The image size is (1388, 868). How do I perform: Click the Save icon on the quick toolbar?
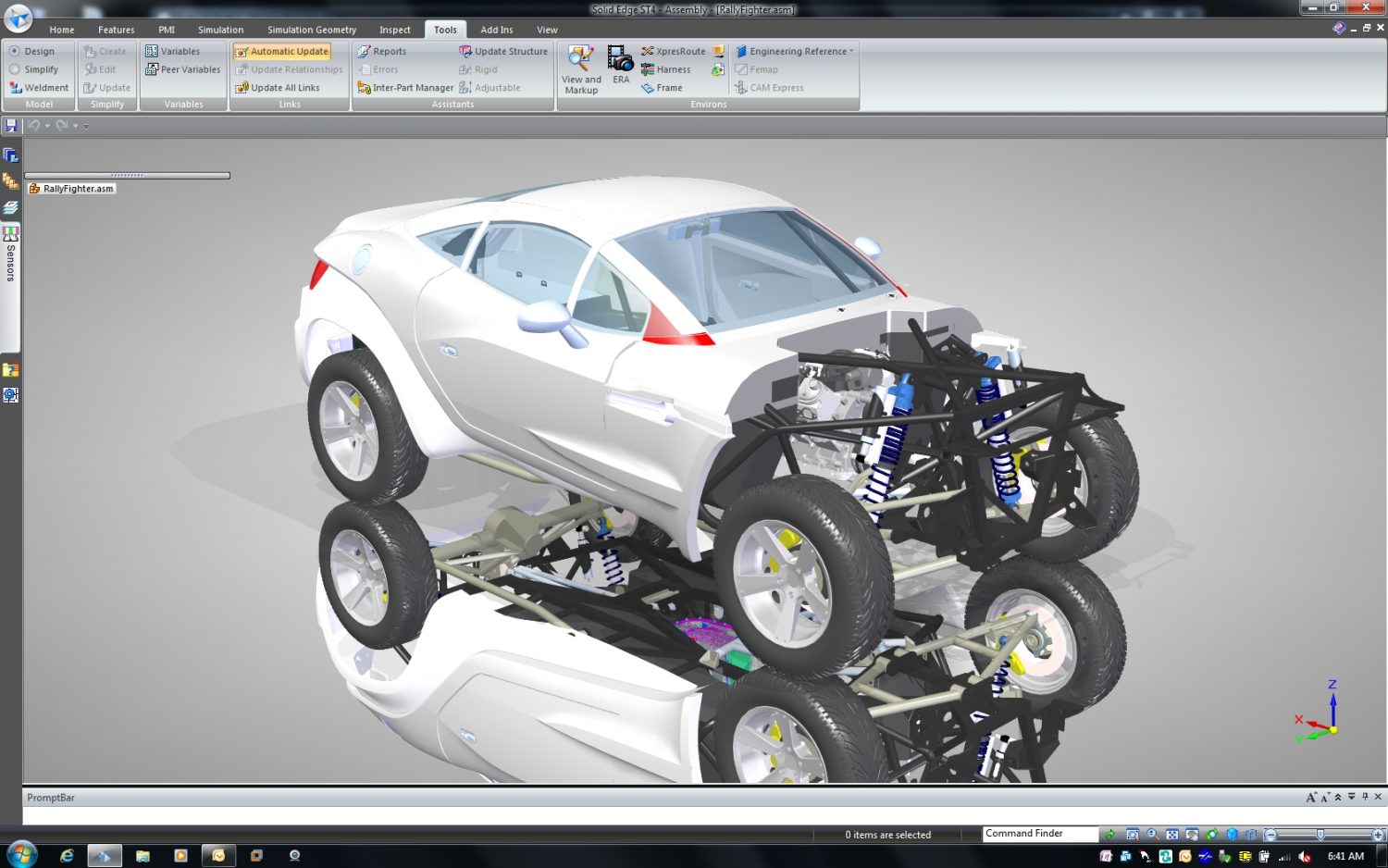pos(12,126)
